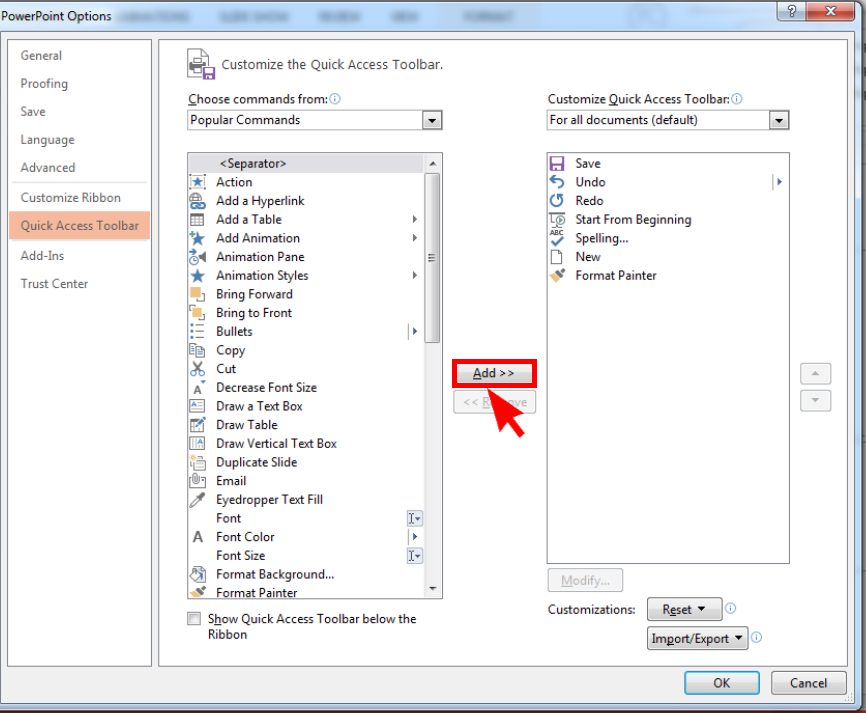Select the Redo icon in toolbar list
This screenshot has width=866, height=713.
(x=557, y=200)
